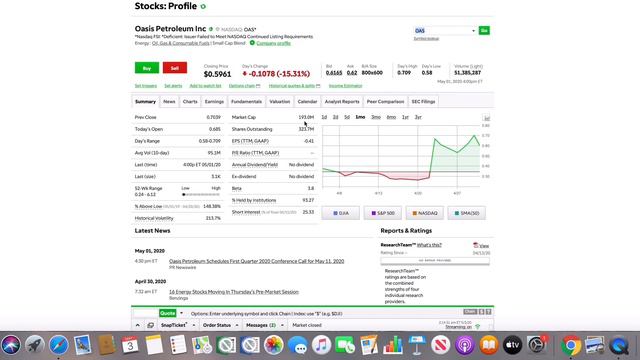
Task: Click the ResearchTeam What's this? link
Action: (429, 245)
